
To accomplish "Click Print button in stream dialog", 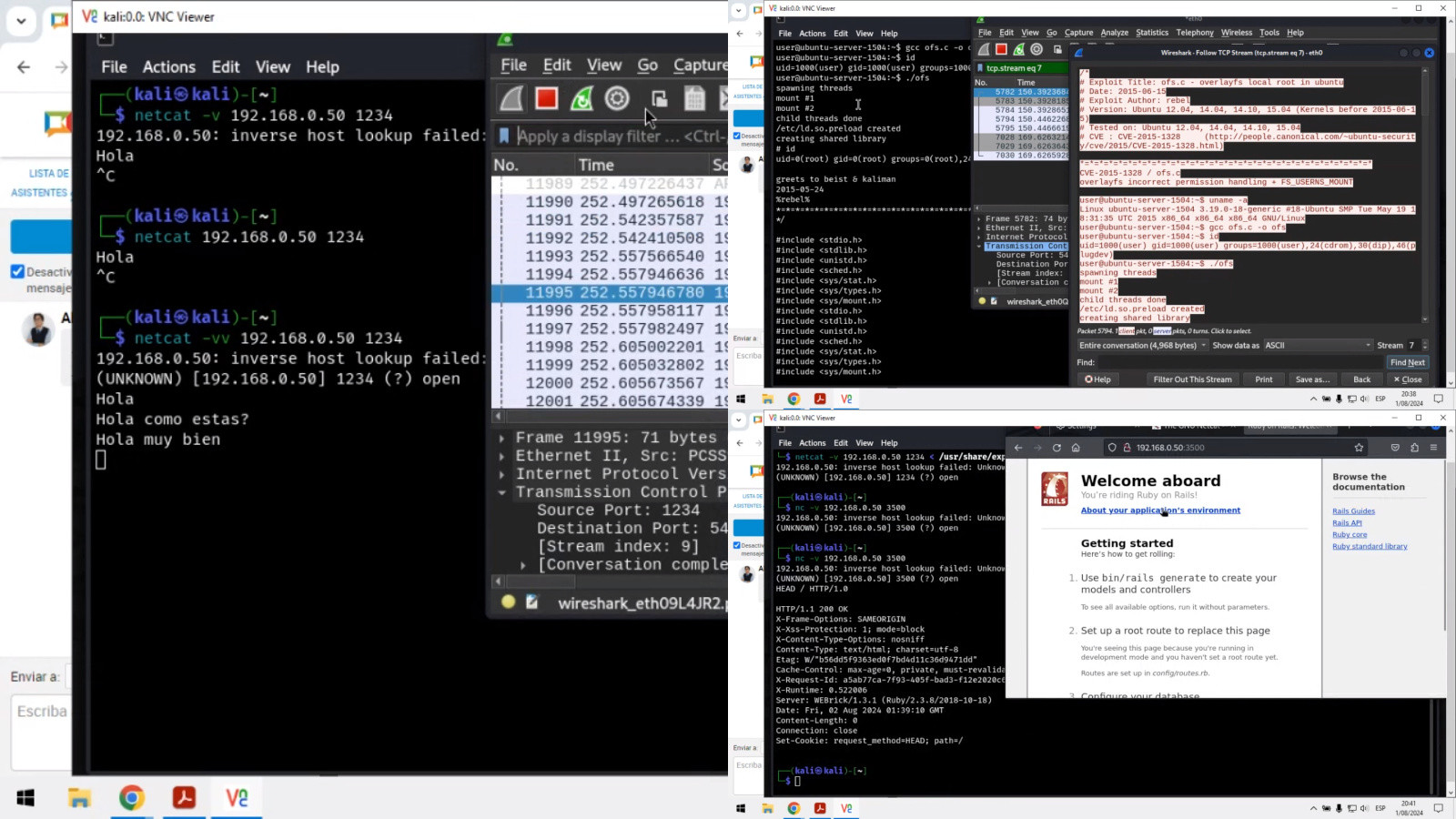I will (1264, 379).
